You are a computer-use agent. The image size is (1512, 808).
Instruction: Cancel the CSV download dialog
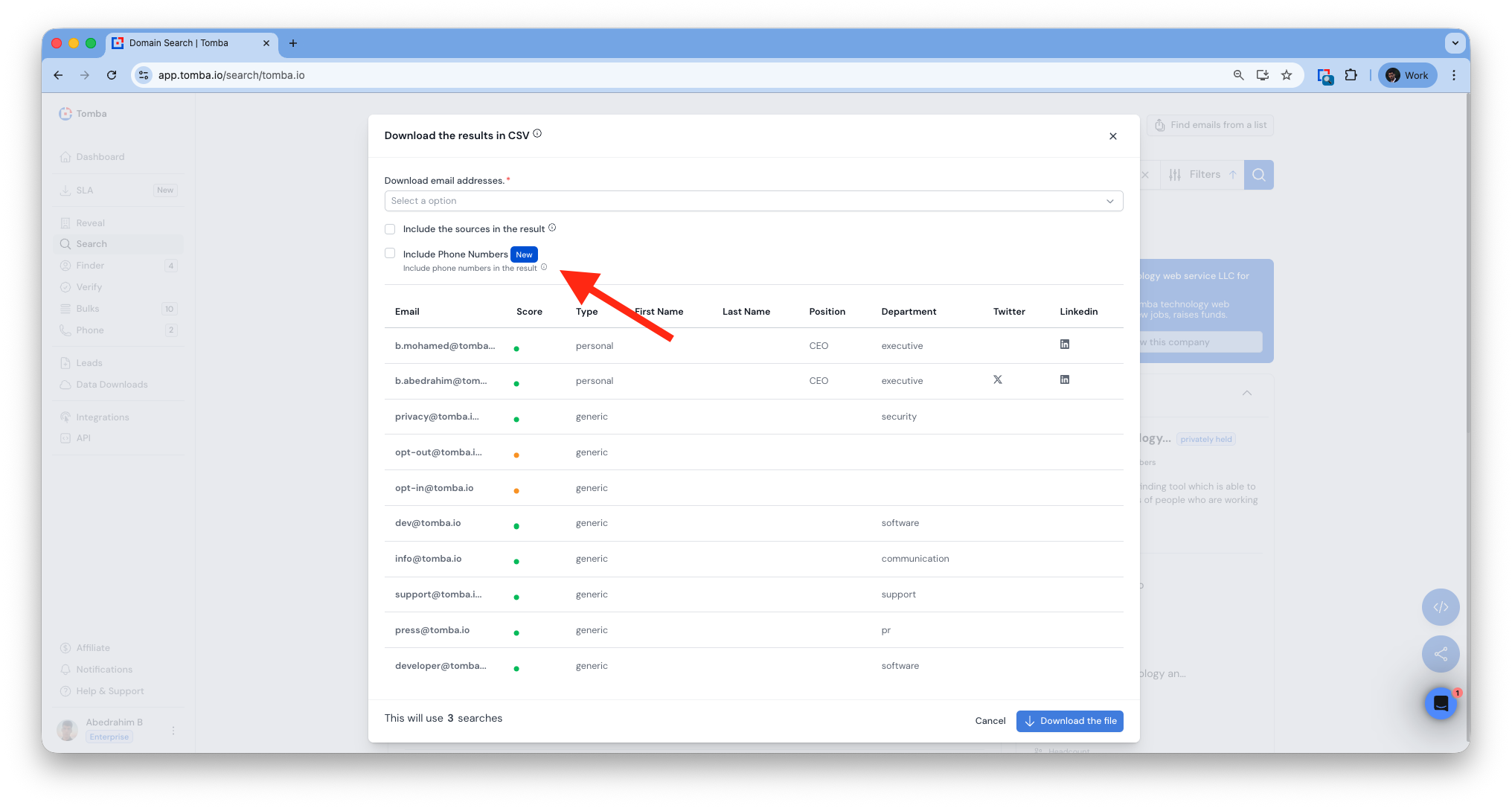[x=990, y=721]
